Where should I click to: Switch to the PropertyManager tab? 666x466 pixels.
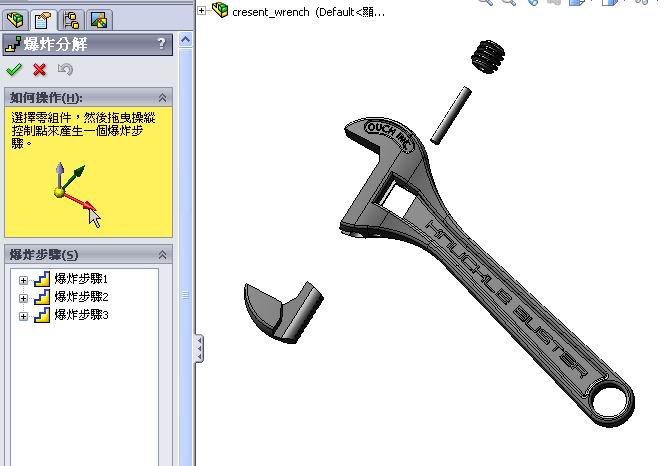tap(43, 19)
